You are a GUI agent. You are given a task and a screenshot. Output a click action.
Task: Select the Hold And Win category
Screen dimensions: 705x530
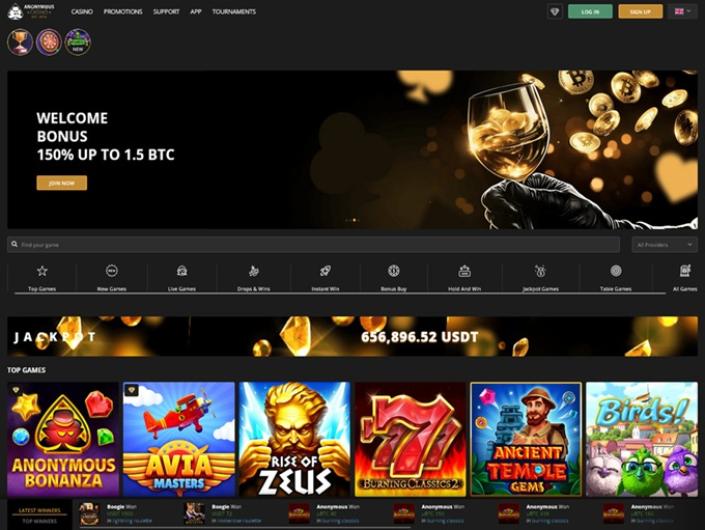point(464,278)
